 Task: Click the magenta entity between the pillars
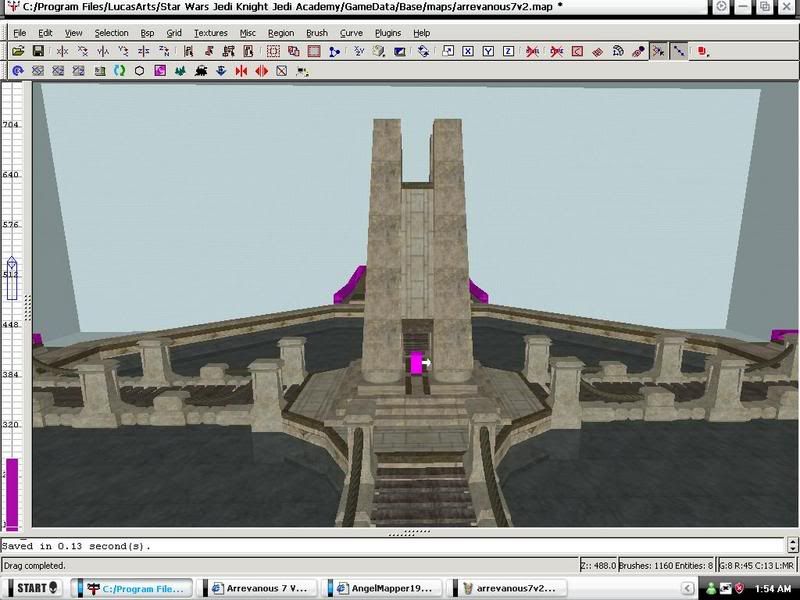click(x=416, y=363)
